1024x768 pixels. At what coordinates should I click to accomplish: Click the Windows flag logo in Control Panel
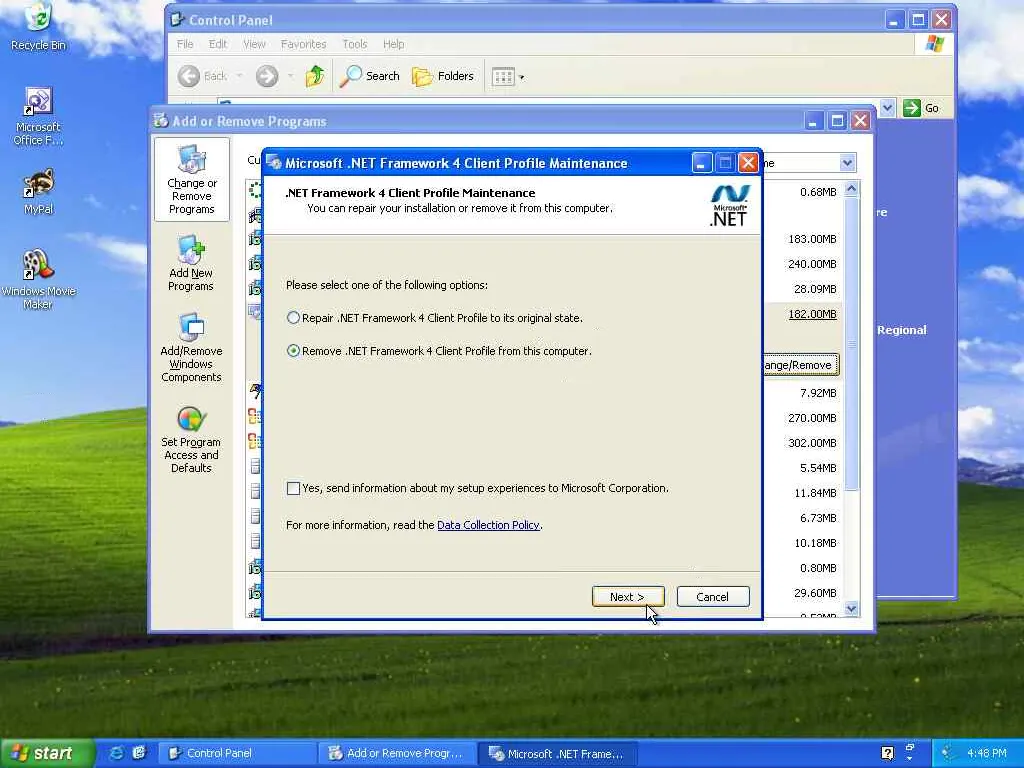click(935, 44)
